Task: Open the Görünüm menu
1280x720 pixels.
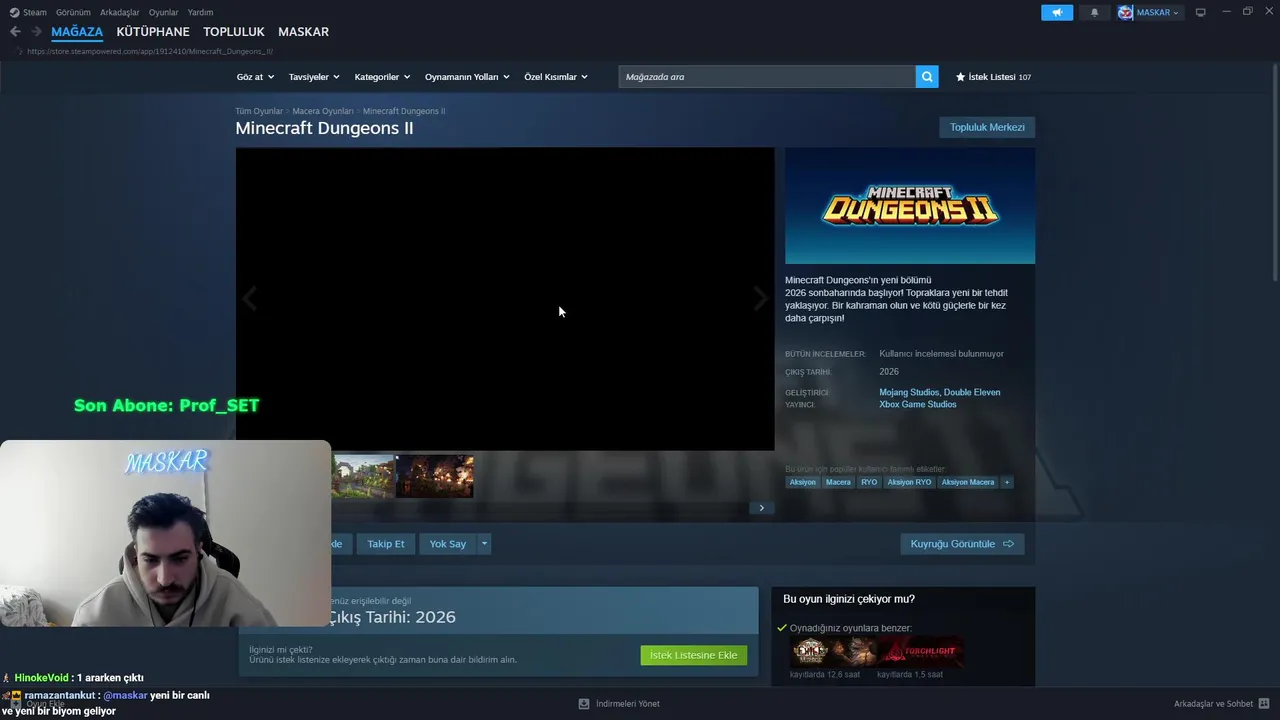Action: 73,12
